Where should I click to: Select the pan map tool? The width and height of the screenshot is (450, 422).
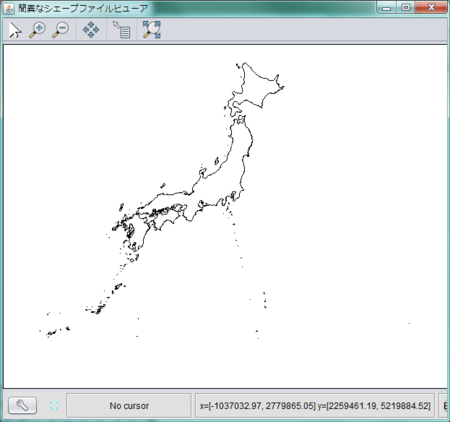pos(91,30)
